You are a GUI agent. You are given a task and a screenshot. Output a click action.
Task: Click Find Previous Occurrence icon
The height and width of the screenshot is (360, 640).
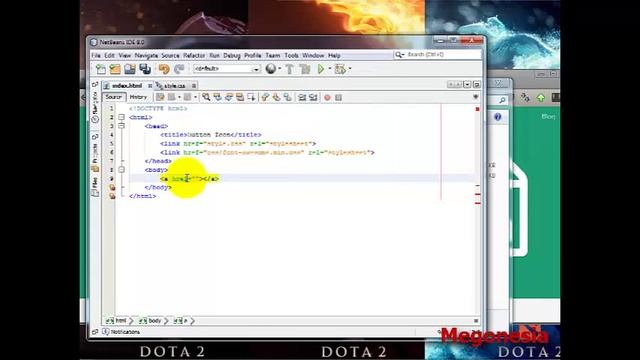click(218, 97)
